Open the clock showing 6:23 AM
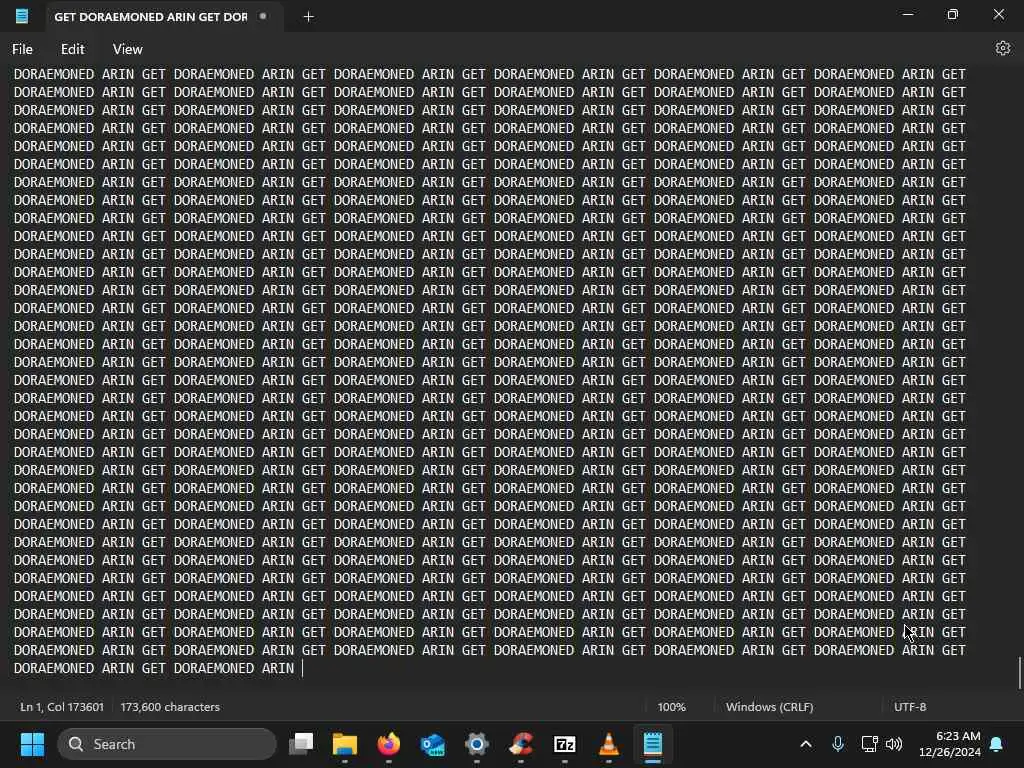This screenshot has height=768, width=1024. click(x=950, y=744)
